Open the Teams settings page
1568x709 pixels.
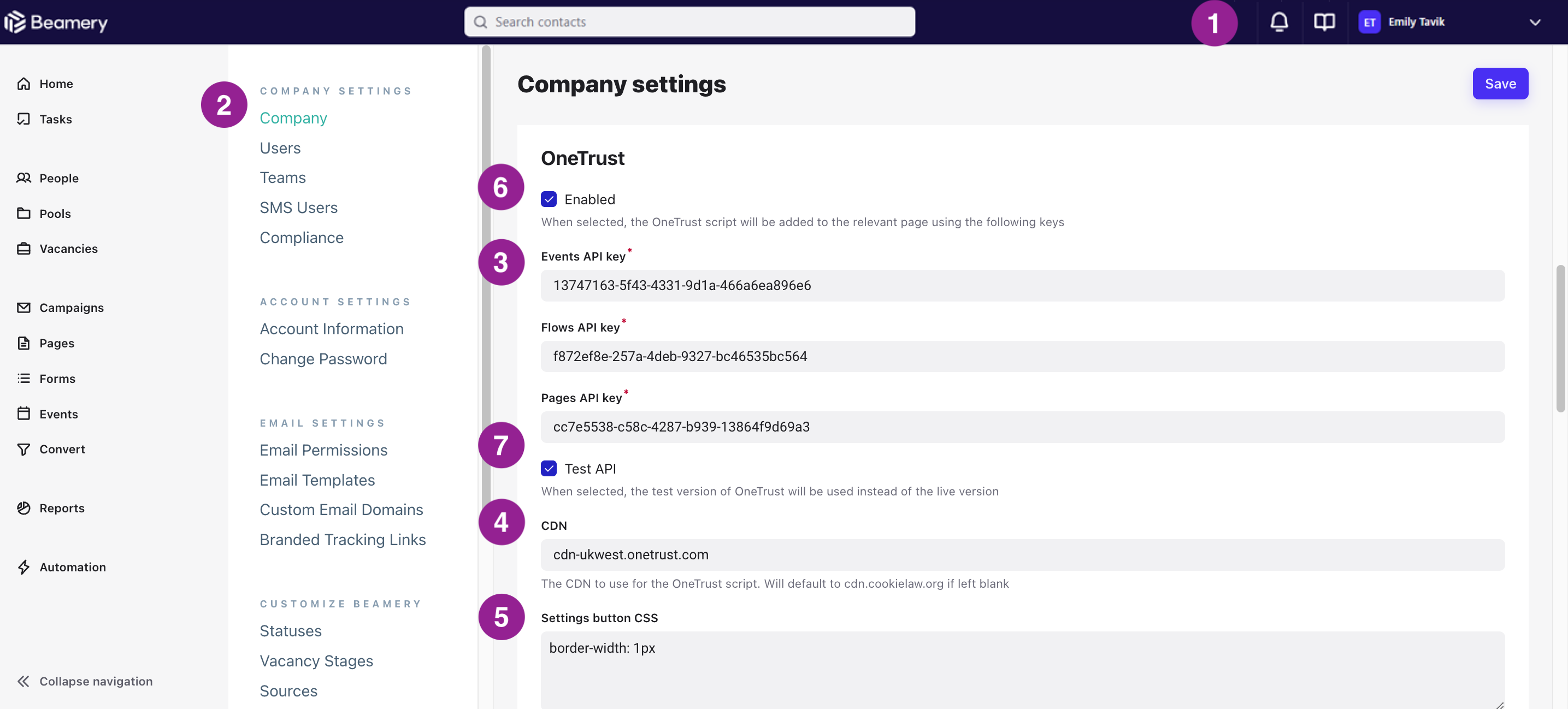(282, 178)
